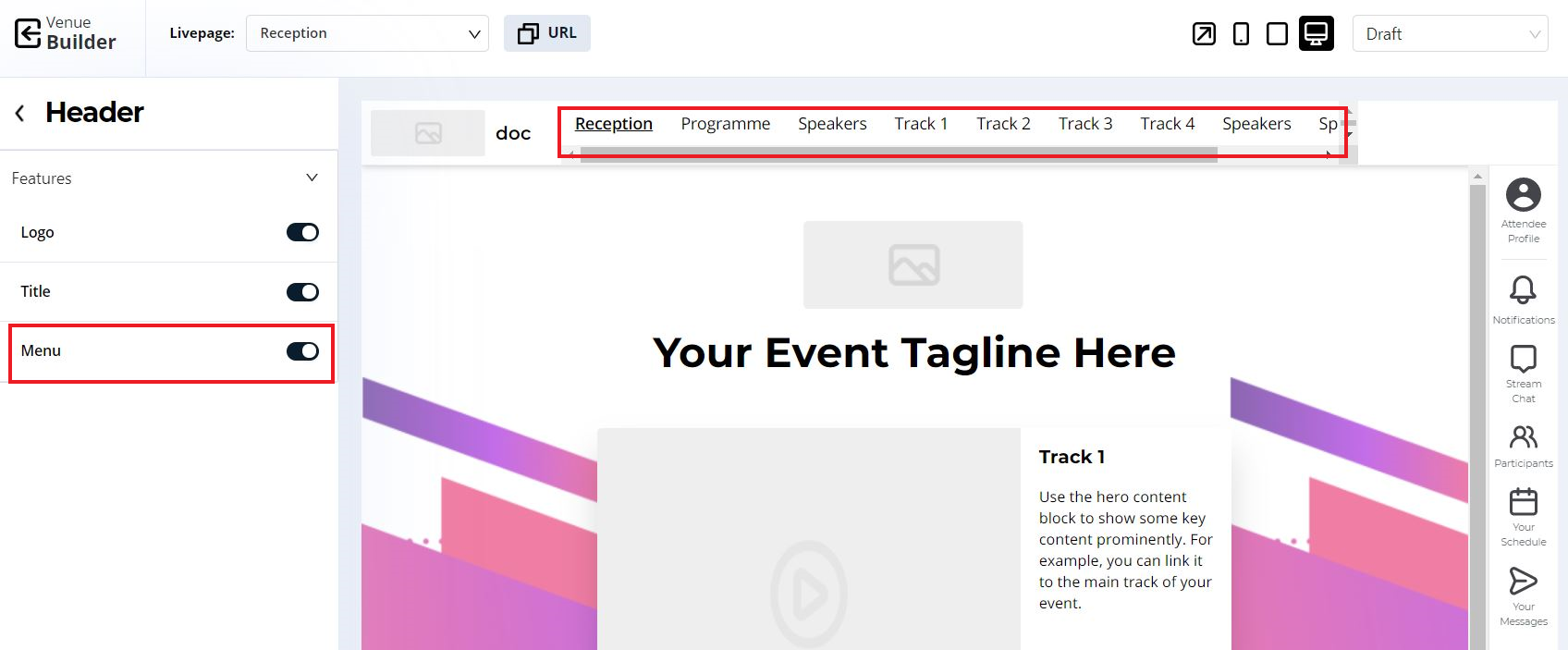This screenshot has width=1568, height=650.
Task: Click the URL copy button
Action: 547,33
